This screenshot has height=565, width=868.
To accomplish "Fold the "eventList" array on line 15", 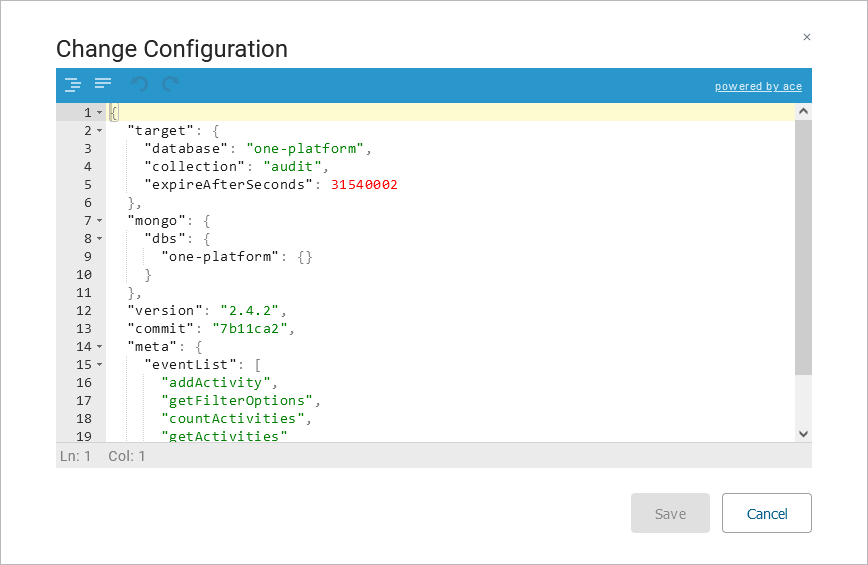I will 100,365.
